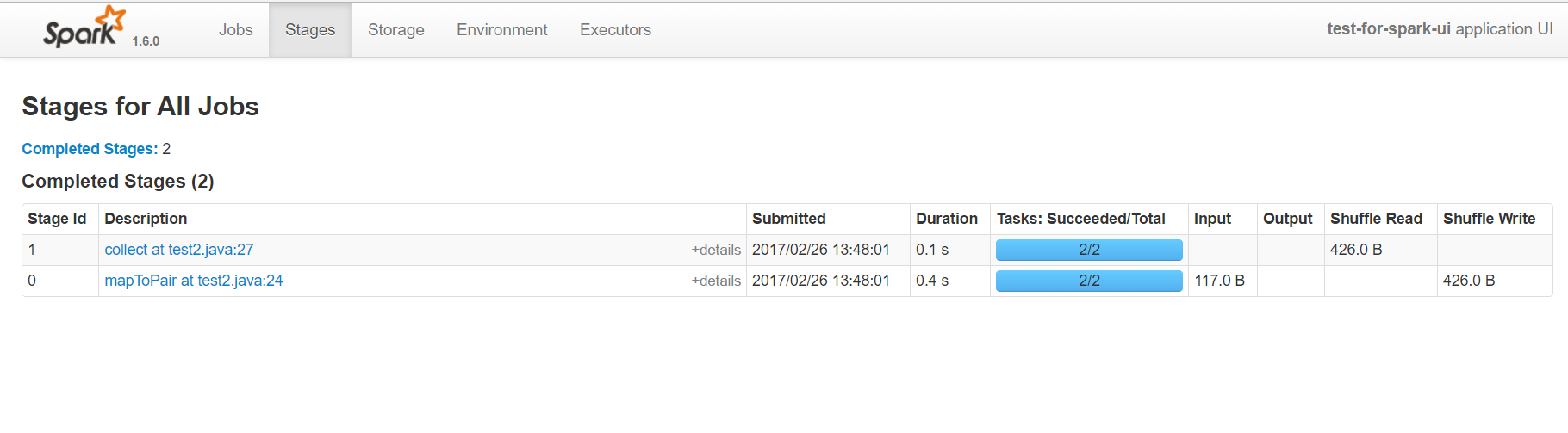Expand +details for the mapToPair stage
Screen dimensions: 1568x433
[716, 281]
